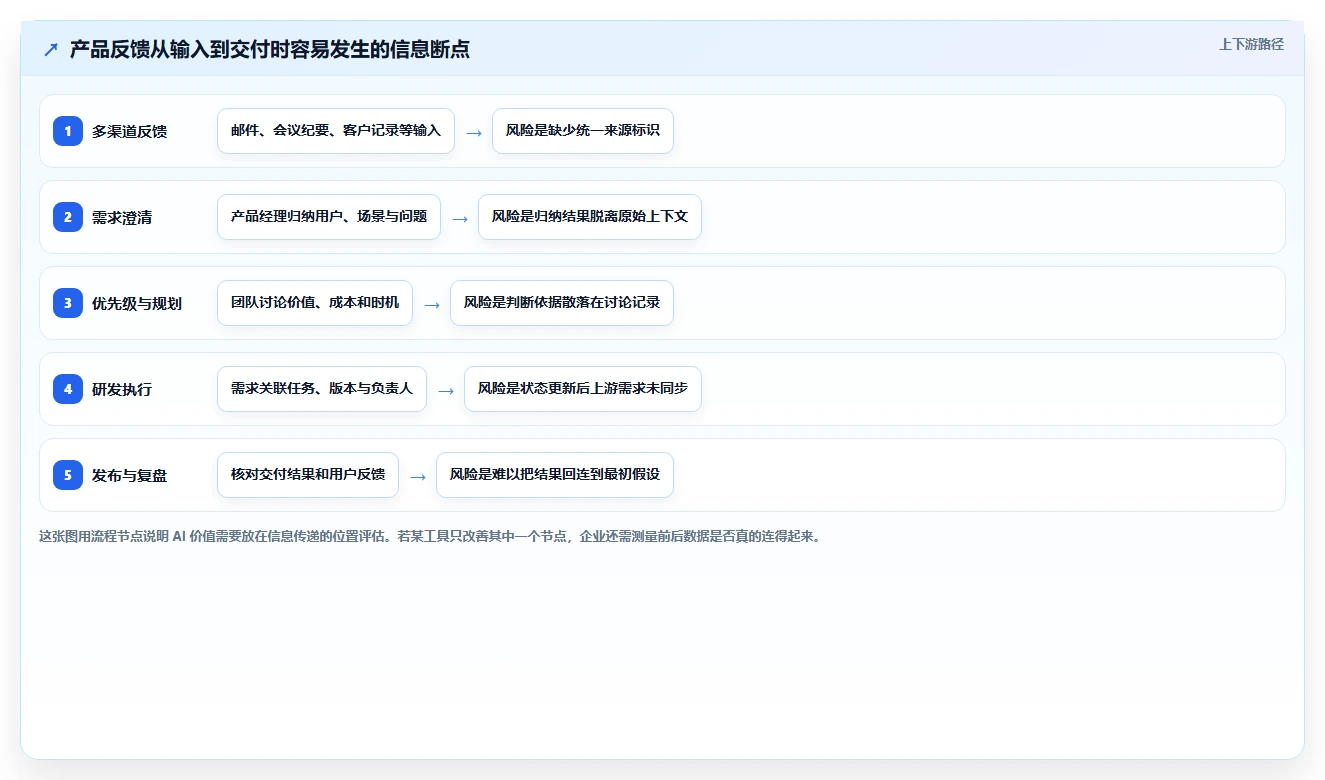
Task: Select the 风险是难以把结果回连到最初假设 chip
Action: pos(555,475)
